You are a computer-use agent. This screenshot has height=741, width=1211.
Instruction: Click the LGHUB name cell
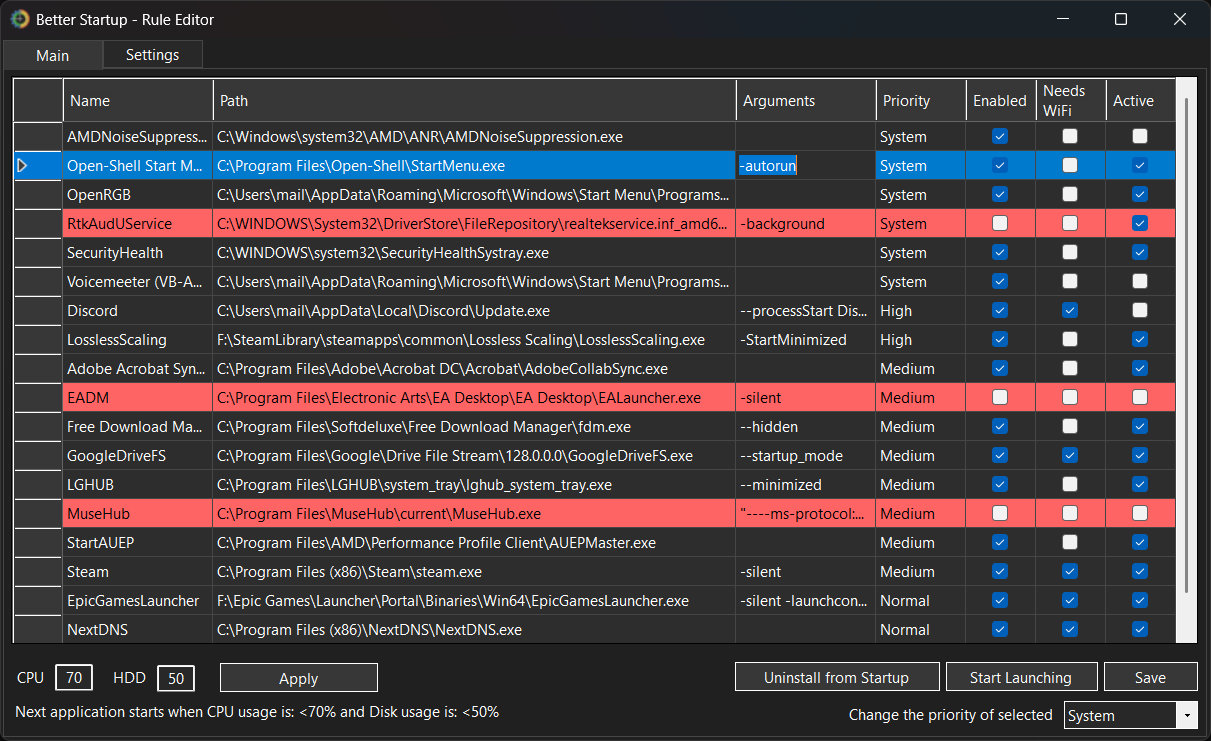click(x=138, y=485)
